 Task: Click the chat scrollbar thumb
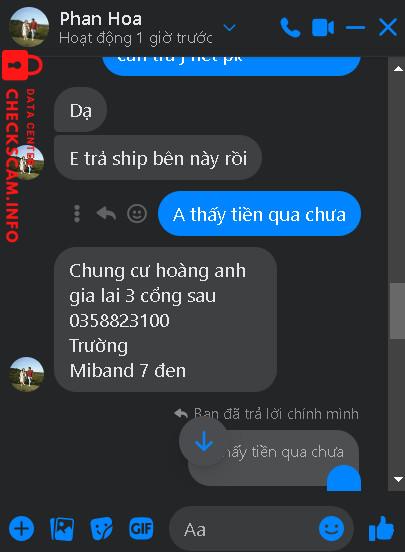398,311
